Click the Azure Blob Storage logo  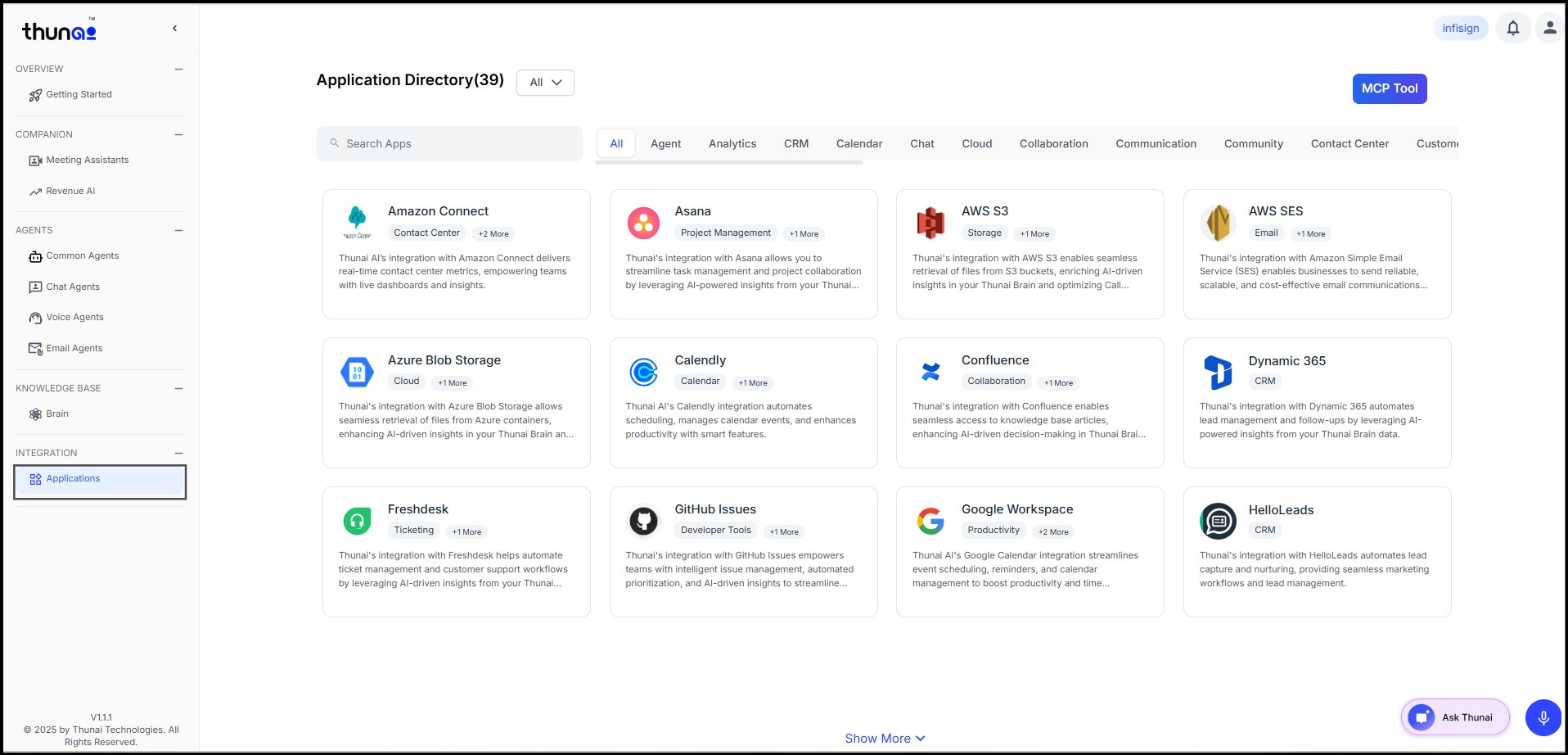[357, 372]
